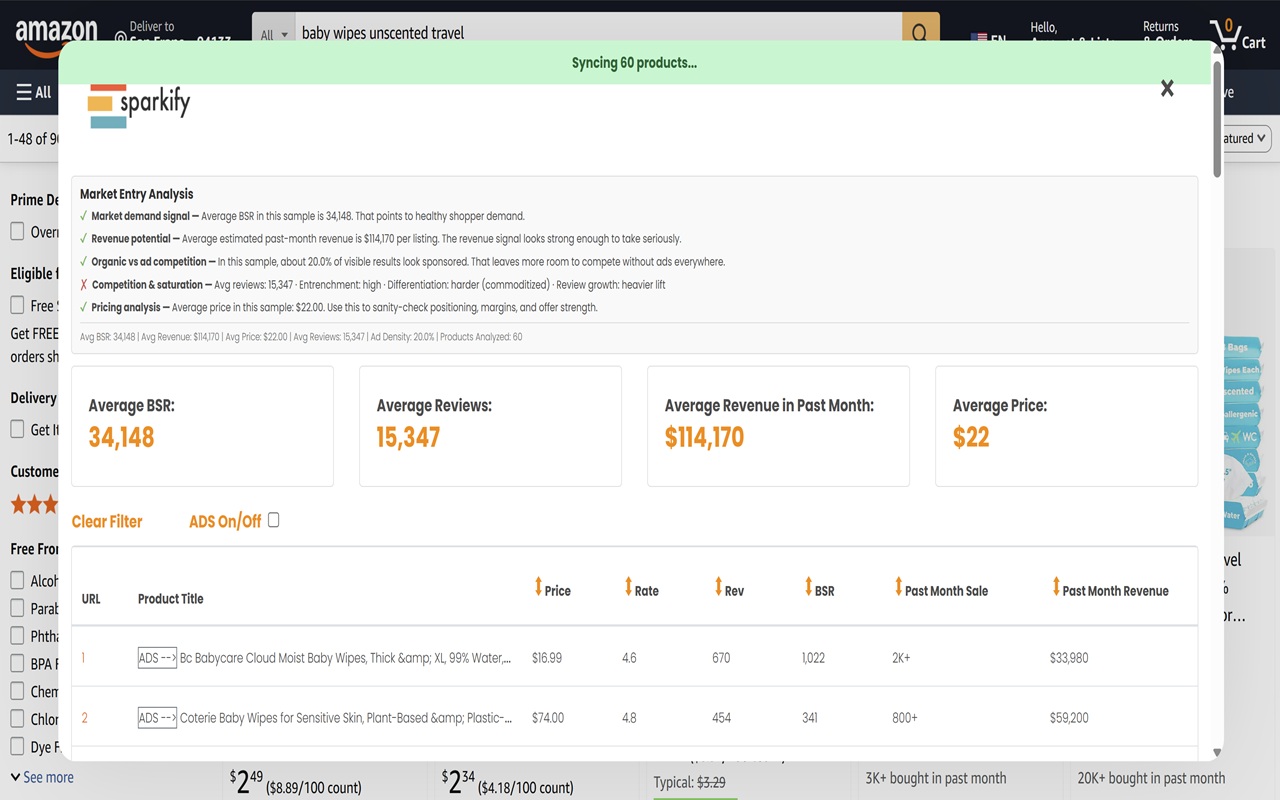Sort by Past Month Sale arrows icon

point(898,587)
